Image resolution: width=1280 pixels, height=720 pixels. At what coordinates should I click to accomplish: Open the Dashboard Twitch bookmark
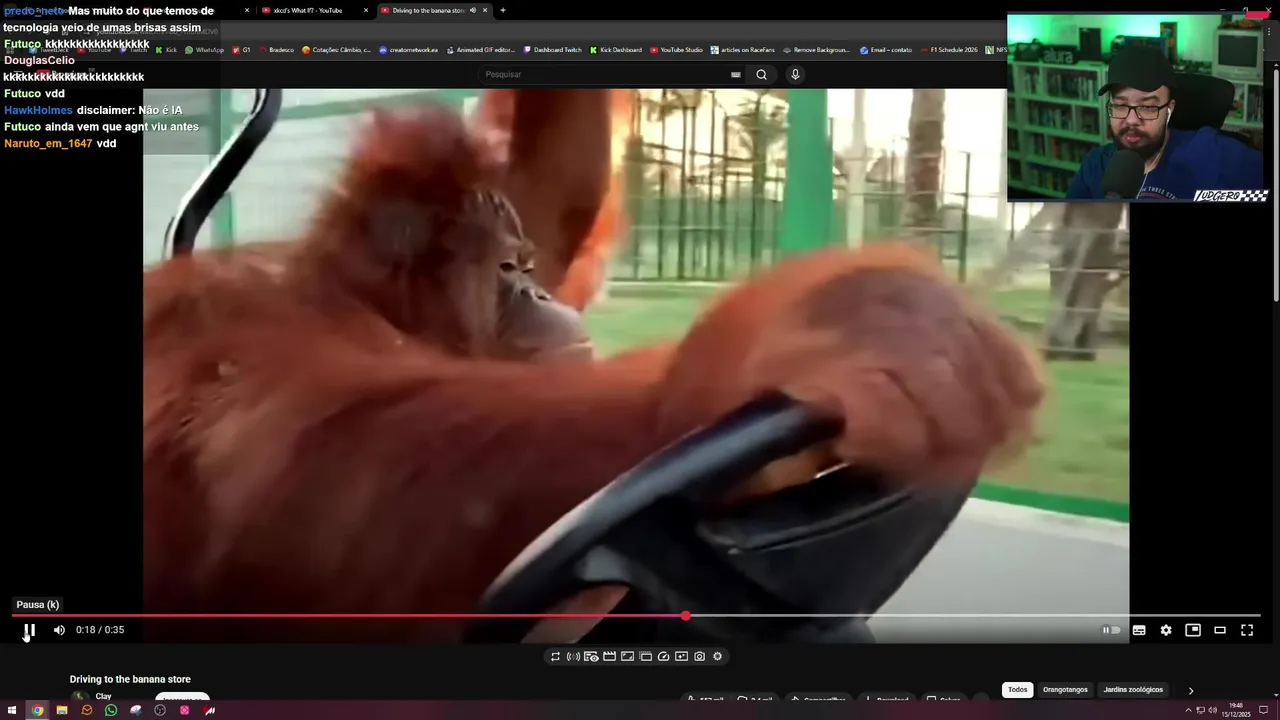pyautogui.click(x=552, y=50)
